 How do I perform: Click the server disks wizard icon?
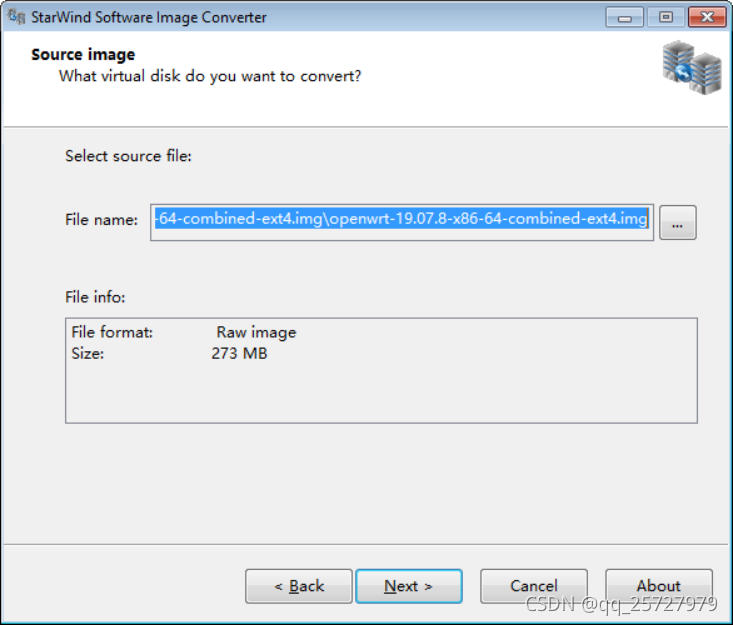pyautogui.click(x=691, y=69)
